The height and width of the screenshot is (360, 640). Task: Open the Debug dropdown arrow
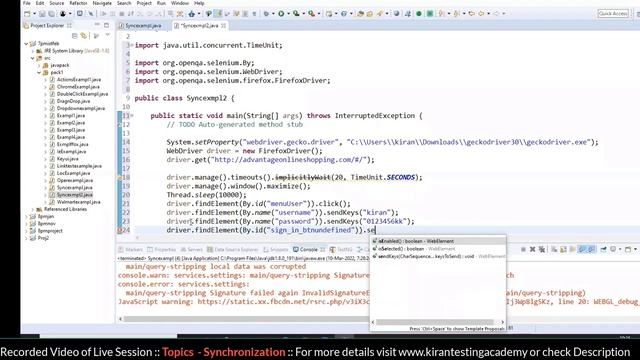(273, 14)
